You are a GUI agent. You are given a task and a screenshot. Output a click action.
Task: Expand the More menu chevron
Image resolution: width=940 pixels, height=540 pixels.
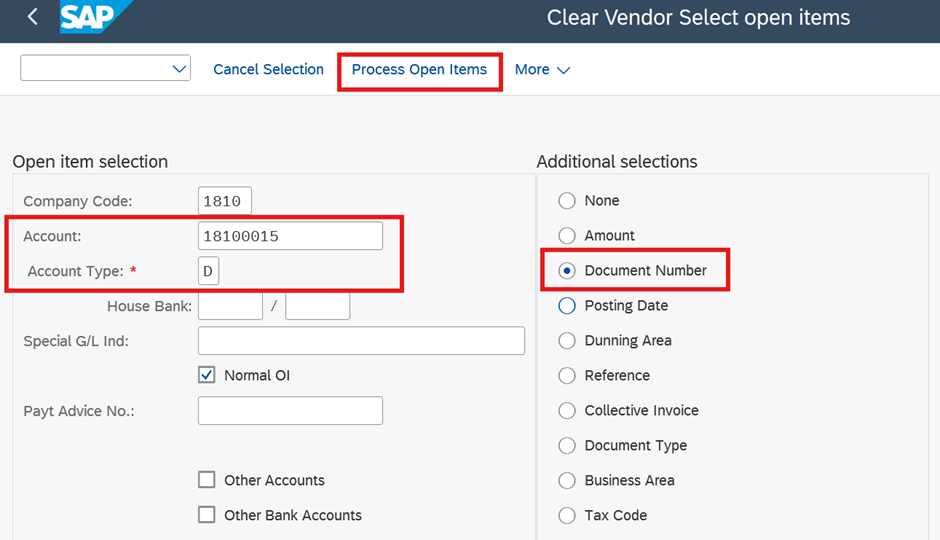pos(563,70)
